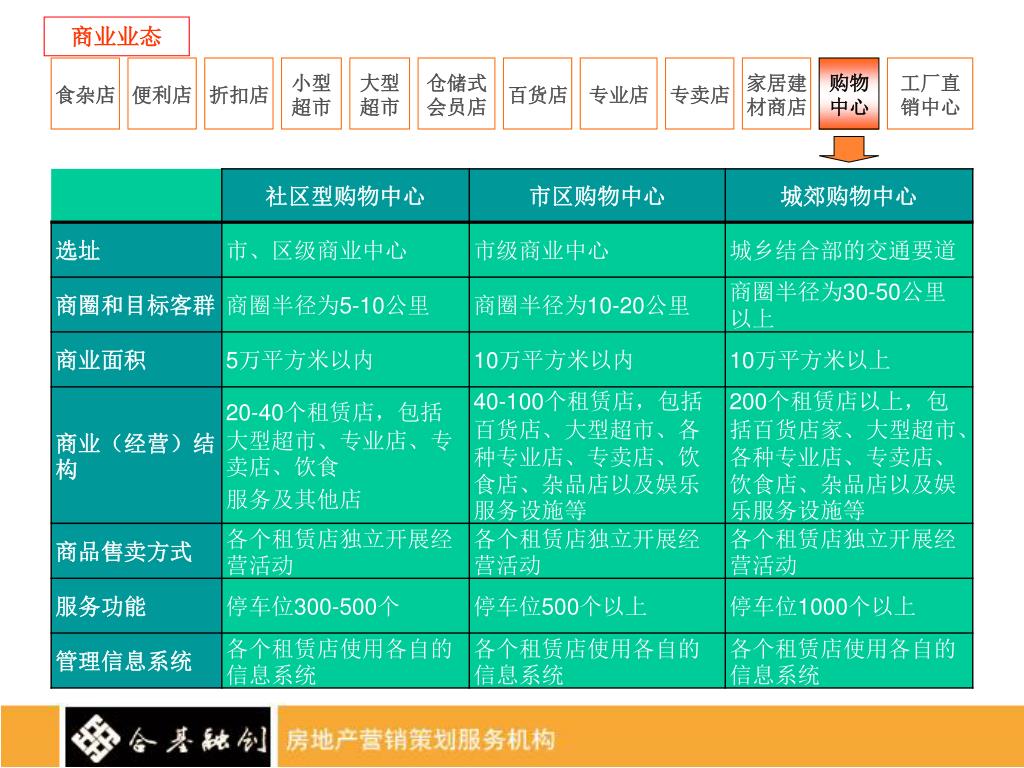Click the cell 停车位1000个以上
The height and width of the screenshot is (768, 1024).
coord(849,606)
